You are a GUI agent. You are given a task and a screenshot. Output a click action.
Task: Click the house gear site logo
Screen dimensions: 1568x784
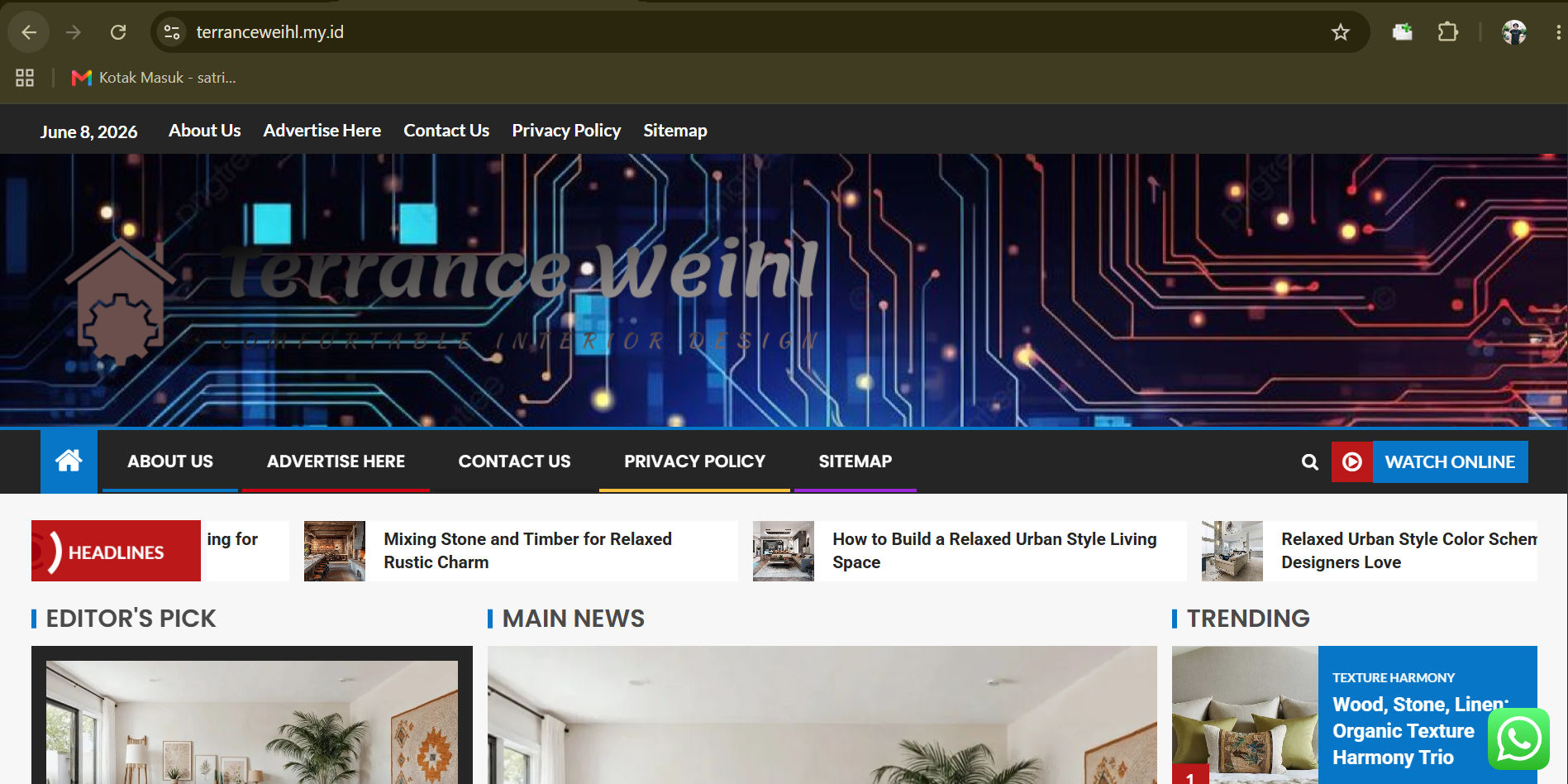[121, 303]
